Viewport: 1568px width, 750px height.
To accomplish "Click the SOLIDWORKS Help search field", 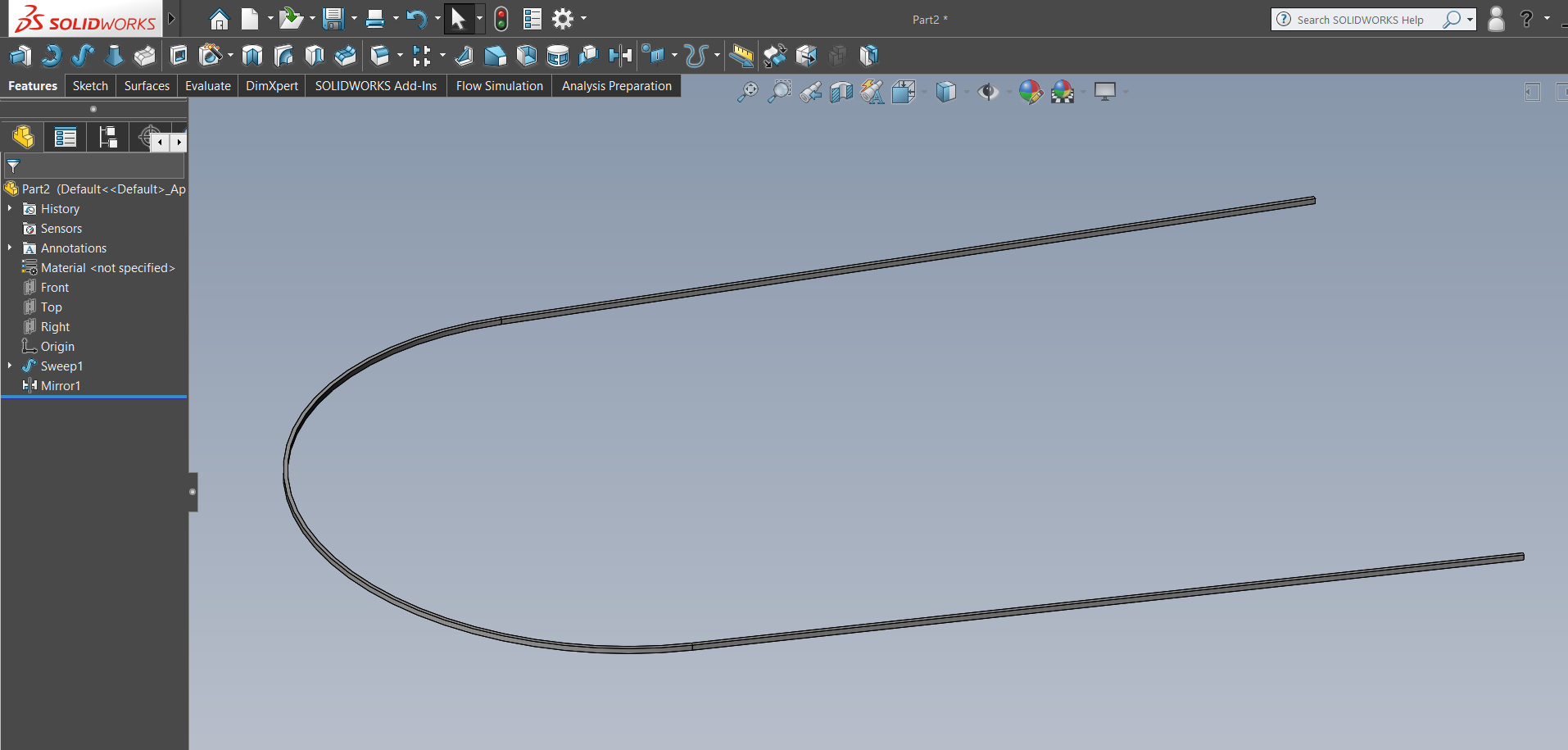I will click(1366, 19).
